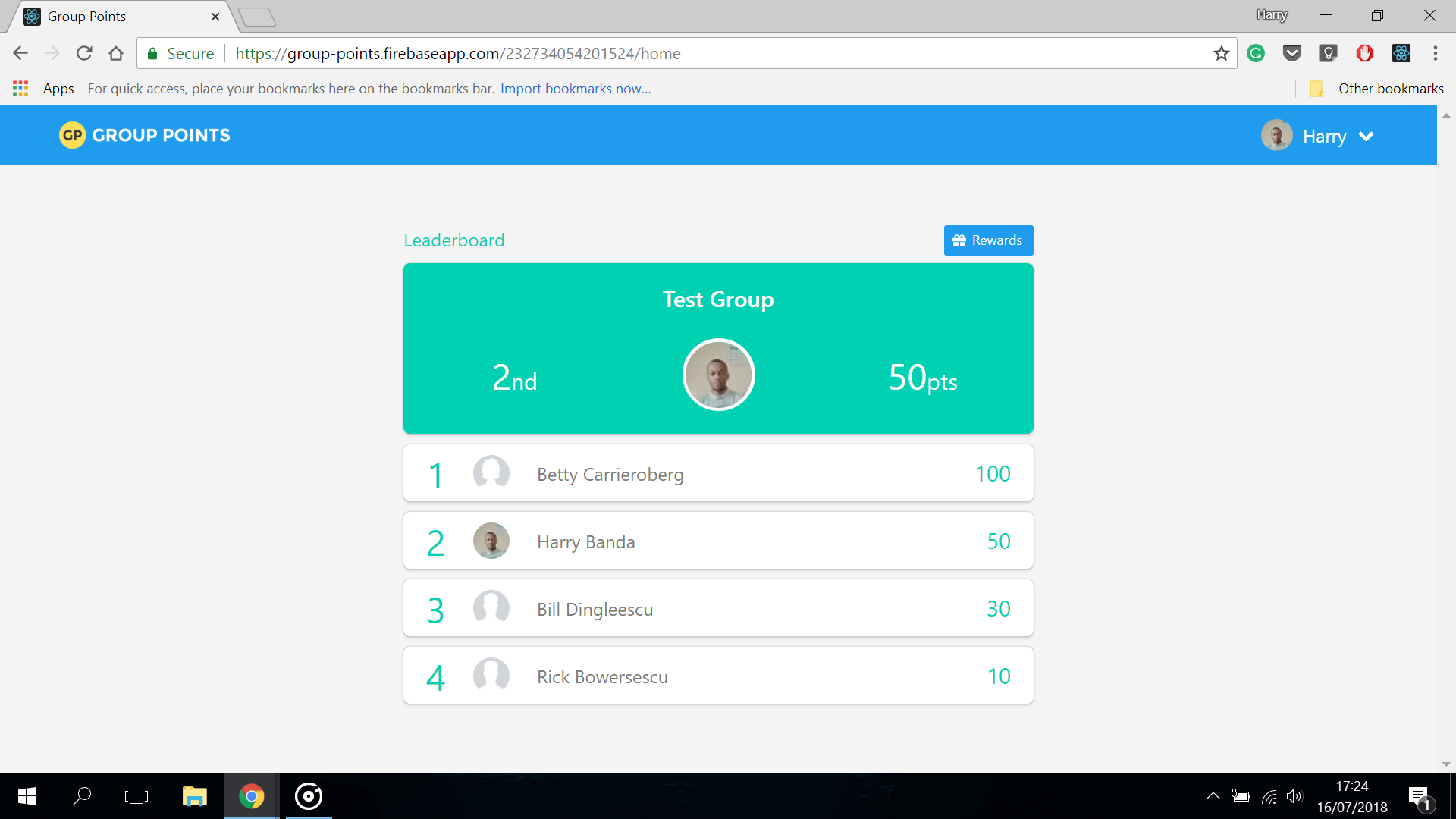Open File Explorer in taskbar
This screenshot has height=819, width=1456.
pyautogui.click(x=194, y=796)
